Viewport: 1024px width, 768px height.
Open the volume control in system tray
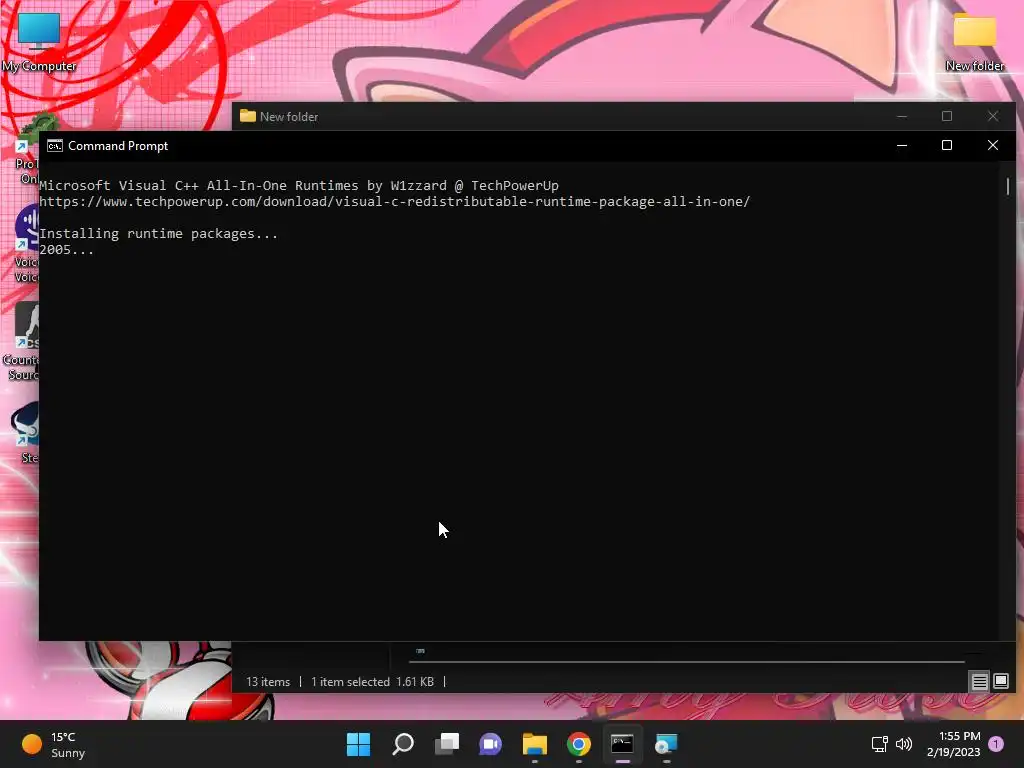click(x=904, y=744)
